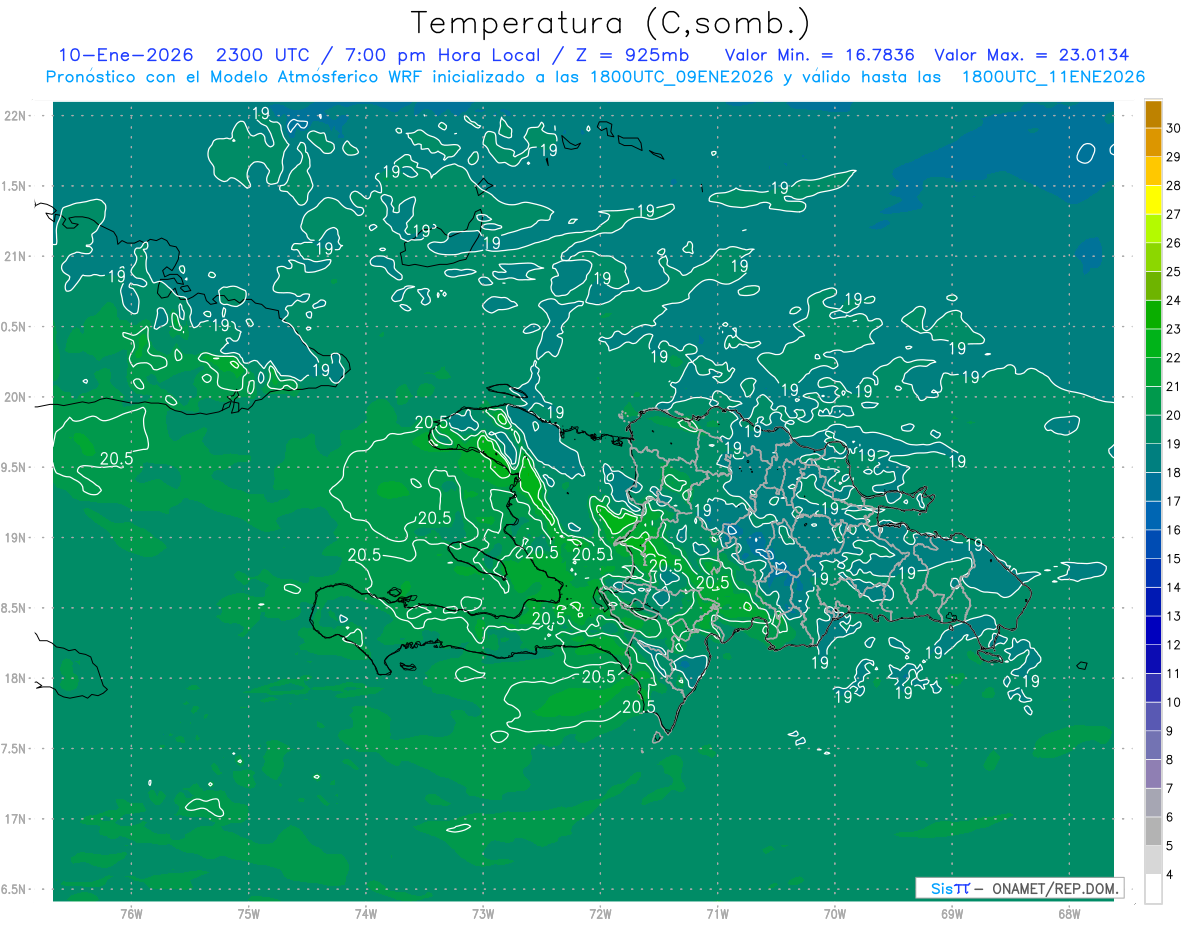The width and height of the screenshot is (1200, 927).
Task: Click the longitude axis label '74W'
Action: (366, 913)
